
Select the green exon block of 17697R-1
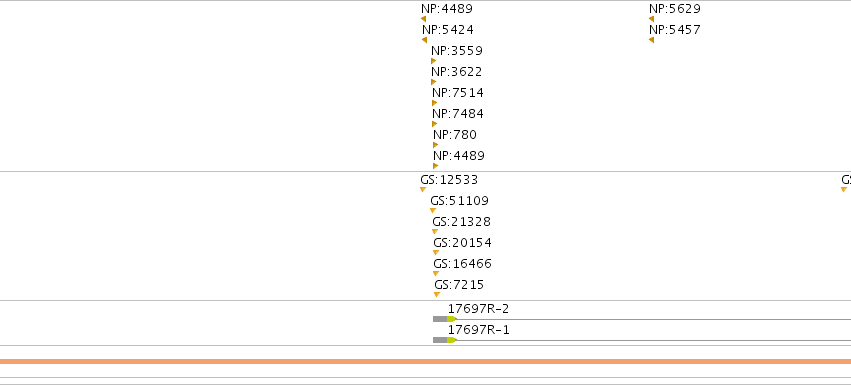coord(452,340)
